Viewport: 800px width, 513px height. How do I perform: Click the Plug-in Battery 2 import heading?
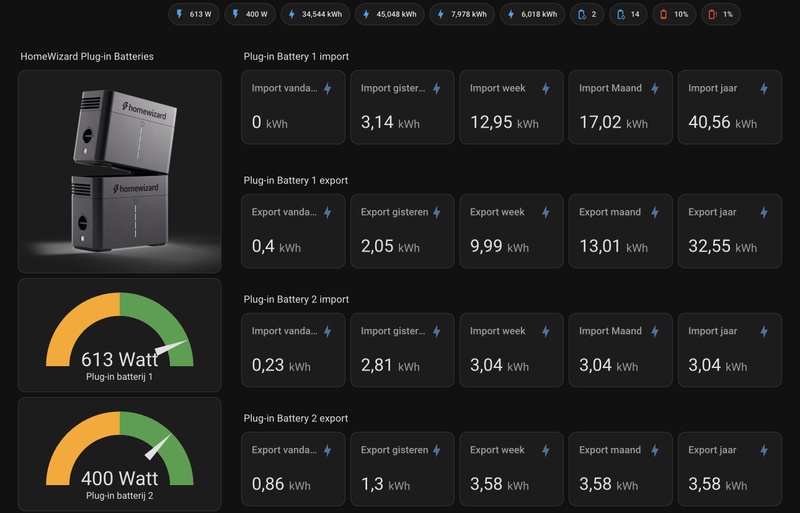coord(296,300)
